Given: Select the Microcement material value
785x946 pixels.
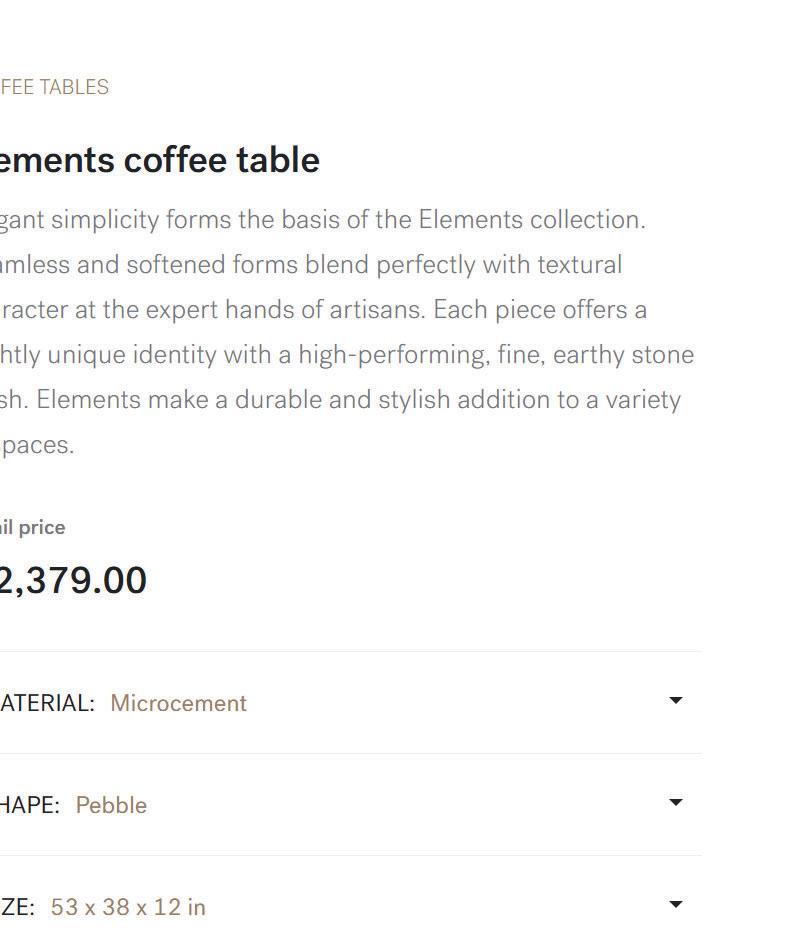Looking at the screenshot, I should (x=178, y=703).
